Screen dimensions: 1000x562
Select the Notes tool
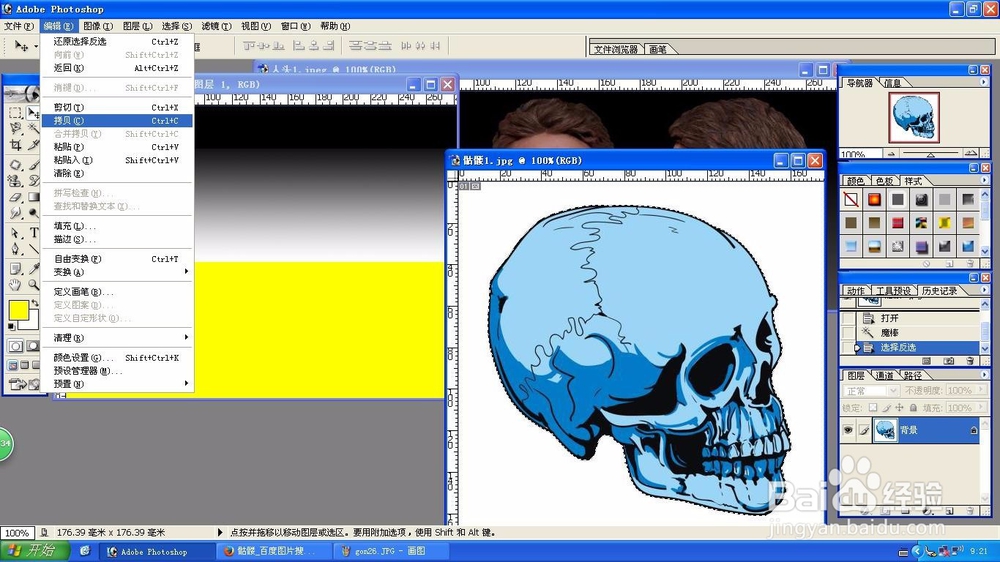[x=16, y=268]
